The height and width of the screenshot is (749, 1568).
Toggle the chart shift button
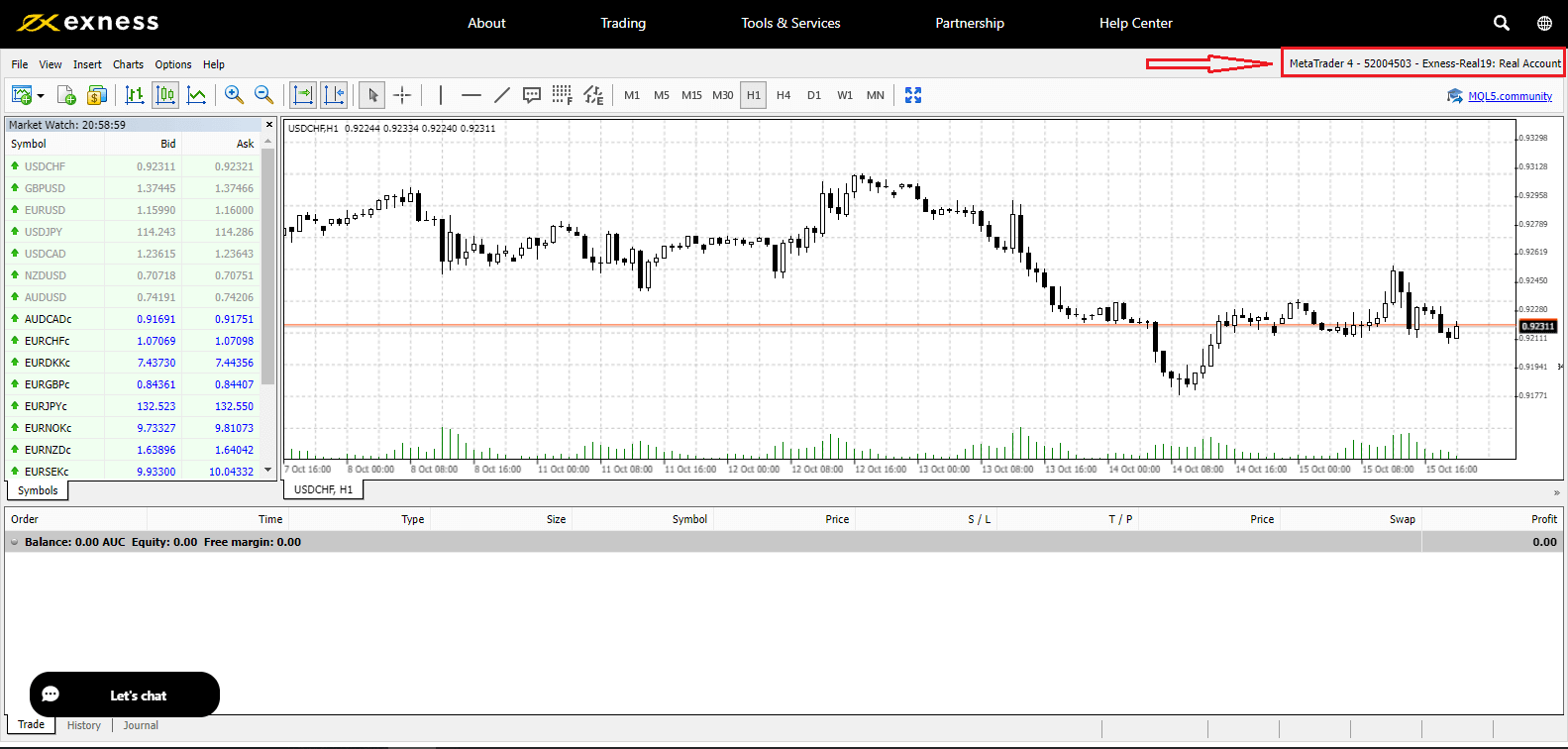334,95
